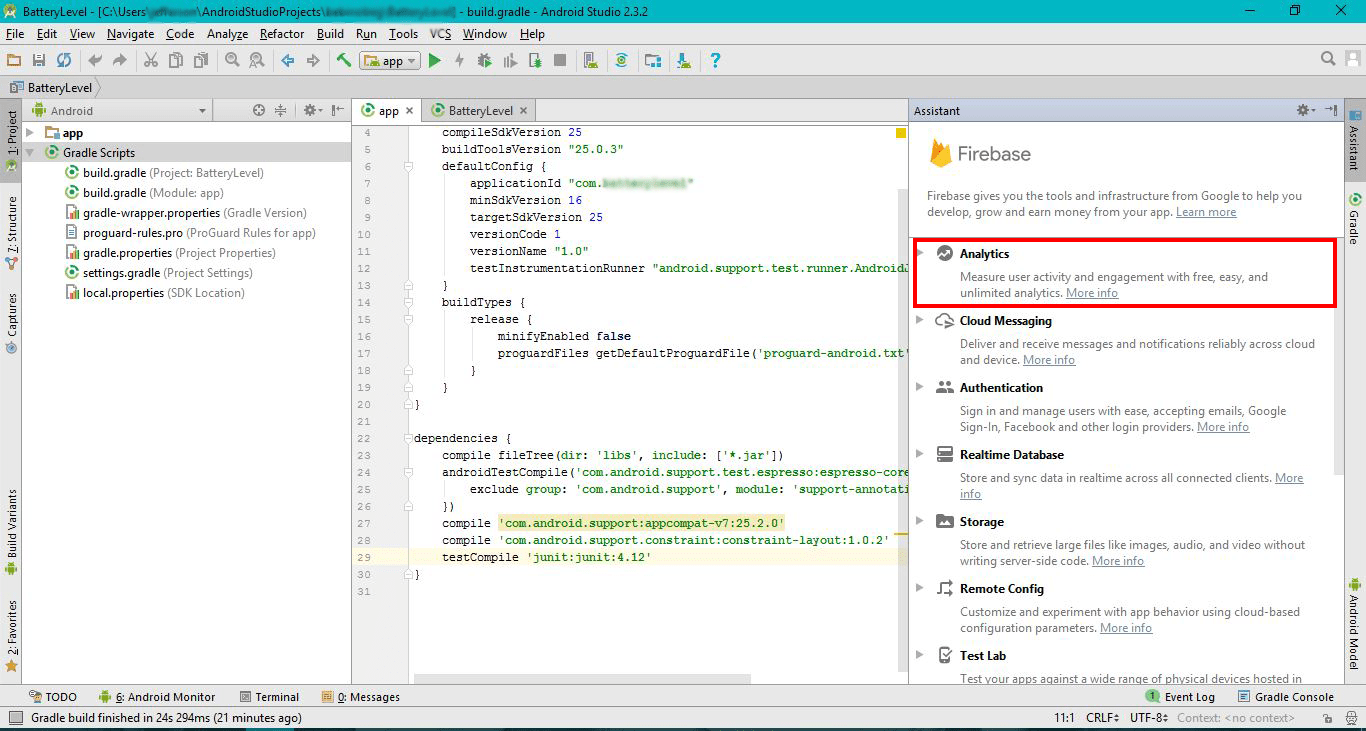Image resolution: width=1366 pixels, height=731 pixels.
Task: Open Project panel settings gear
Action: [x=311, y=111]
